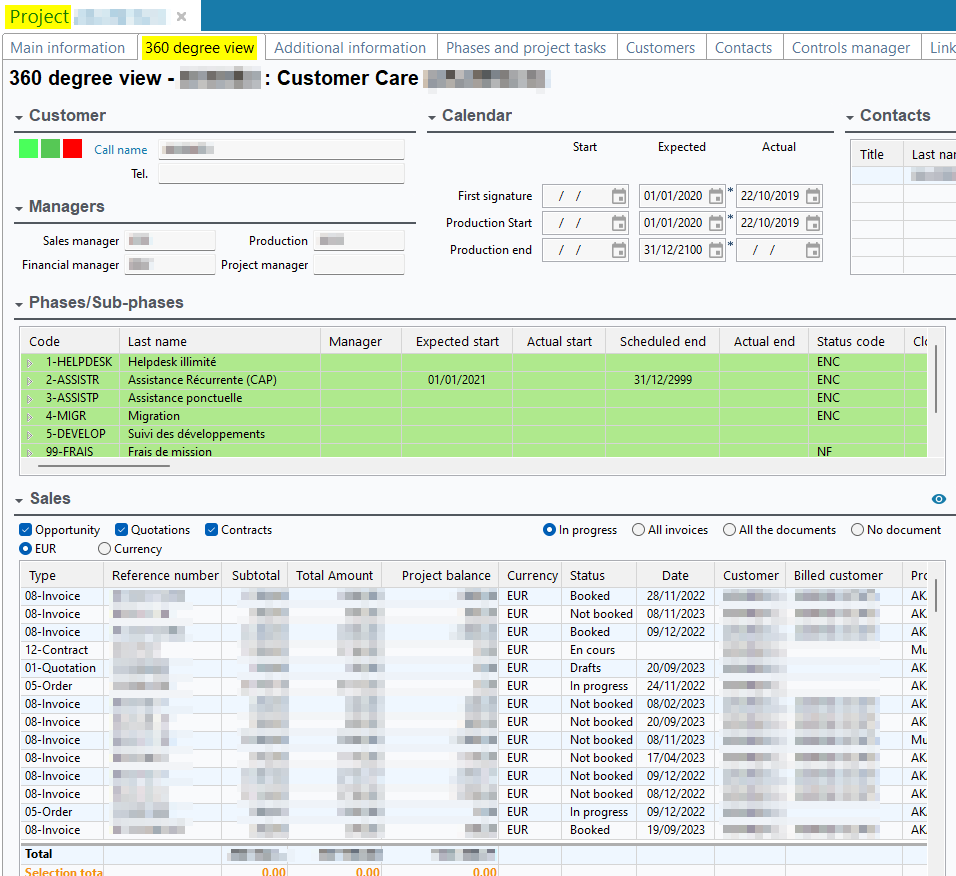
Task: Open the Additional information tab
Action: (349, 48)
